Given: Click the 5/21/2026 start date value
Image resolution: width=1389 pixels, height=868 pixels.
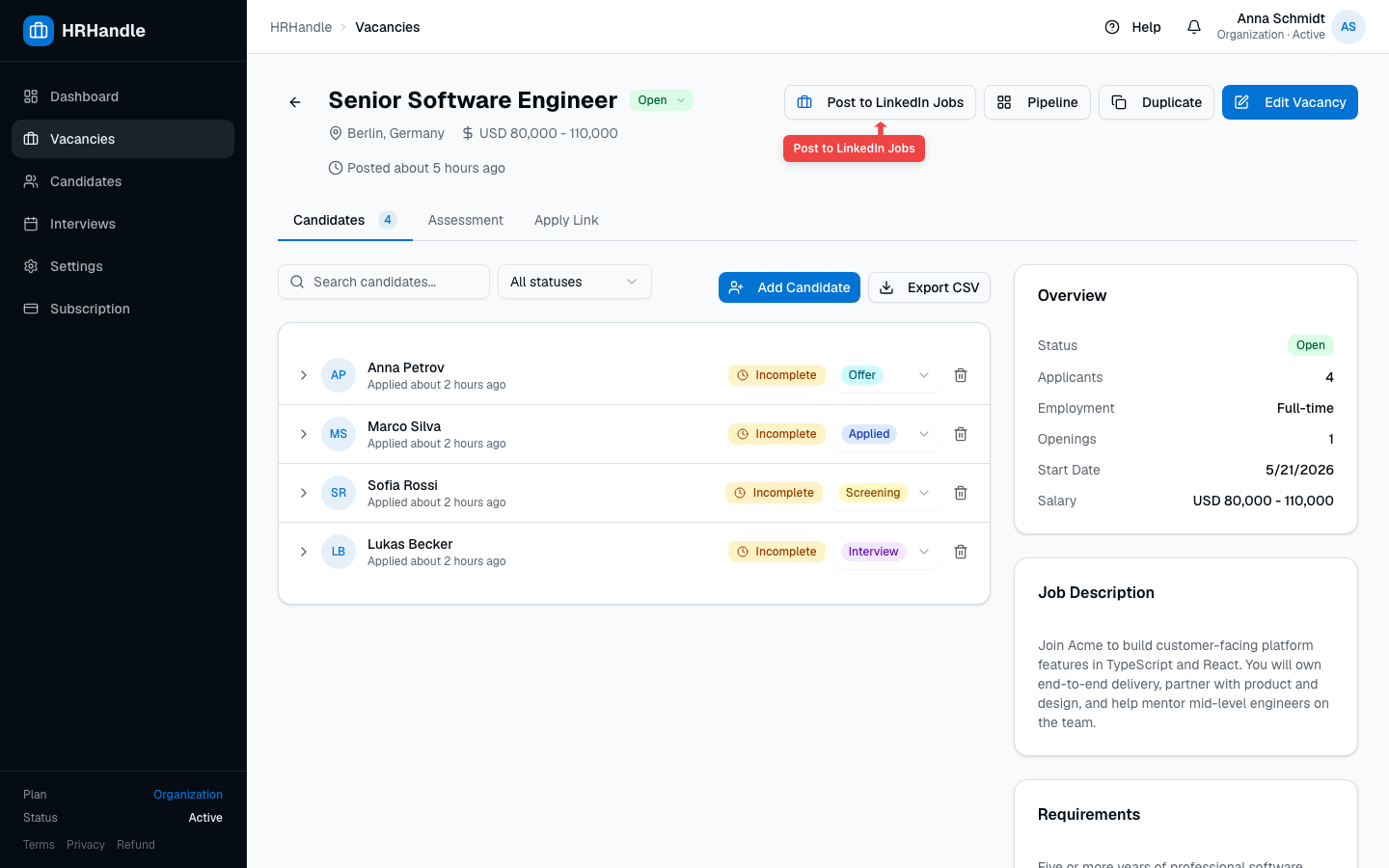Looking at the screenshot, I should pos(1299,470).
